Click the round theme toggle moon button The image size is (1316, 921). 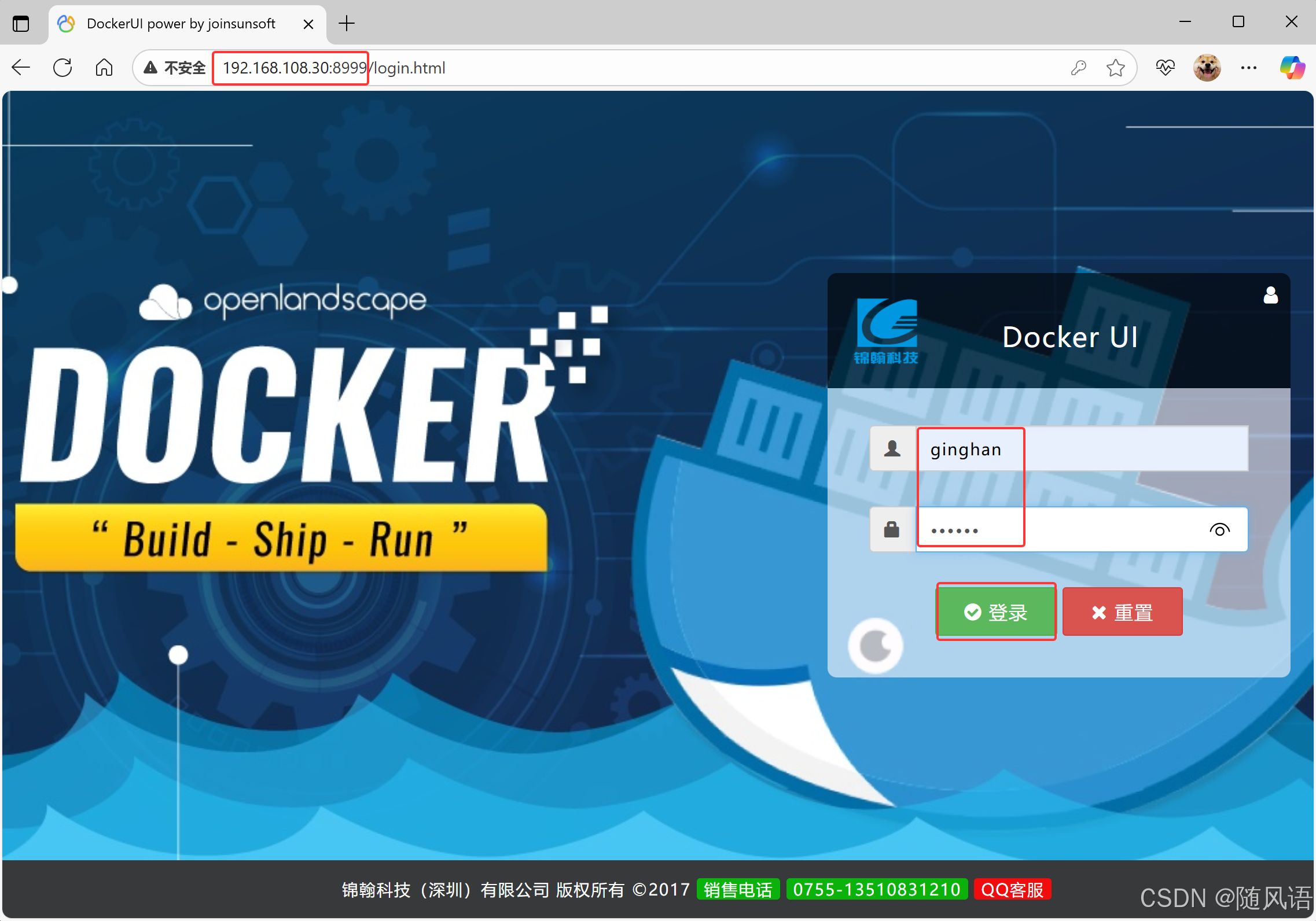(x=876, y=646)
